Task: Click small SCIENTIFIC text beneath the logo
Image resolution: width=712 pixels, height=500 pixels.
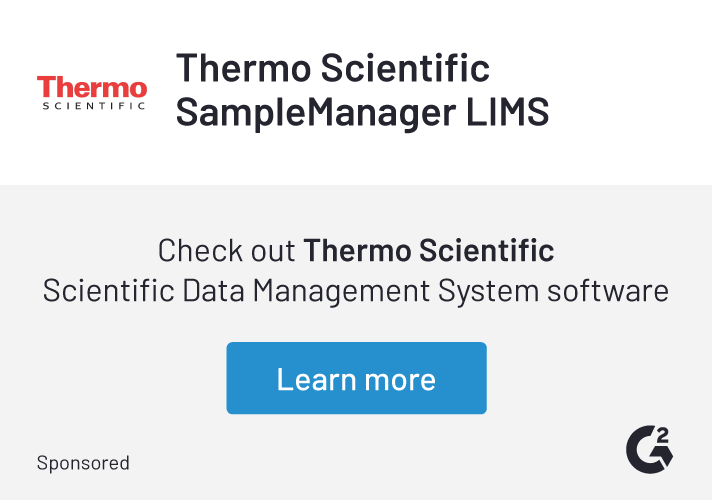Action: [x=92, y=105]
